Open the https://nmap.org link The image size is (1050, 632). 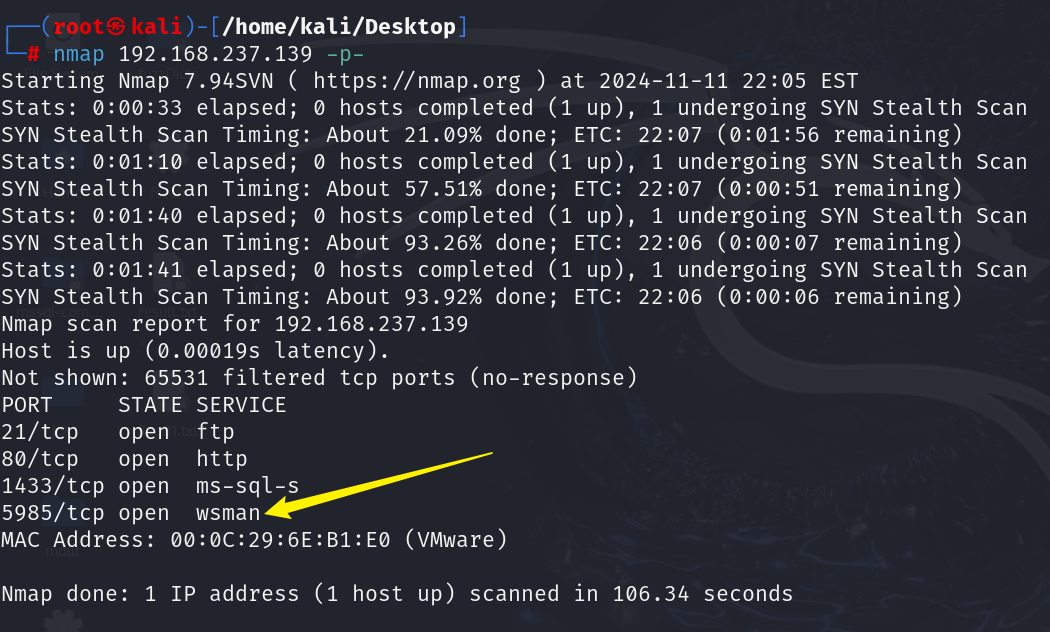tap(417, 81)
